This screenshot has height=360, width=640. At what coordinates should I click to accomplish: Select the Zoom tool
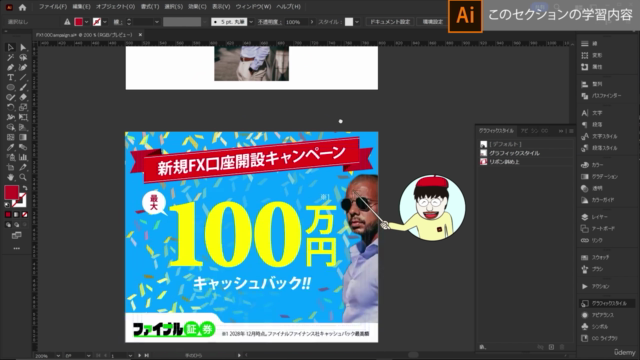pyautogui.click(x=23, y=177)
